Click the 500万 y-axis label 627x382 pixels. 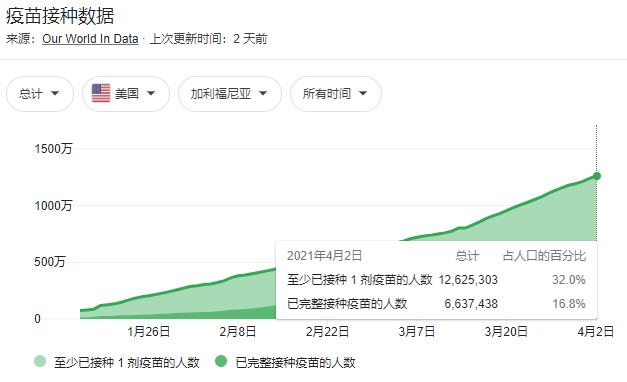pyautogui.click(x=50, y=262)
